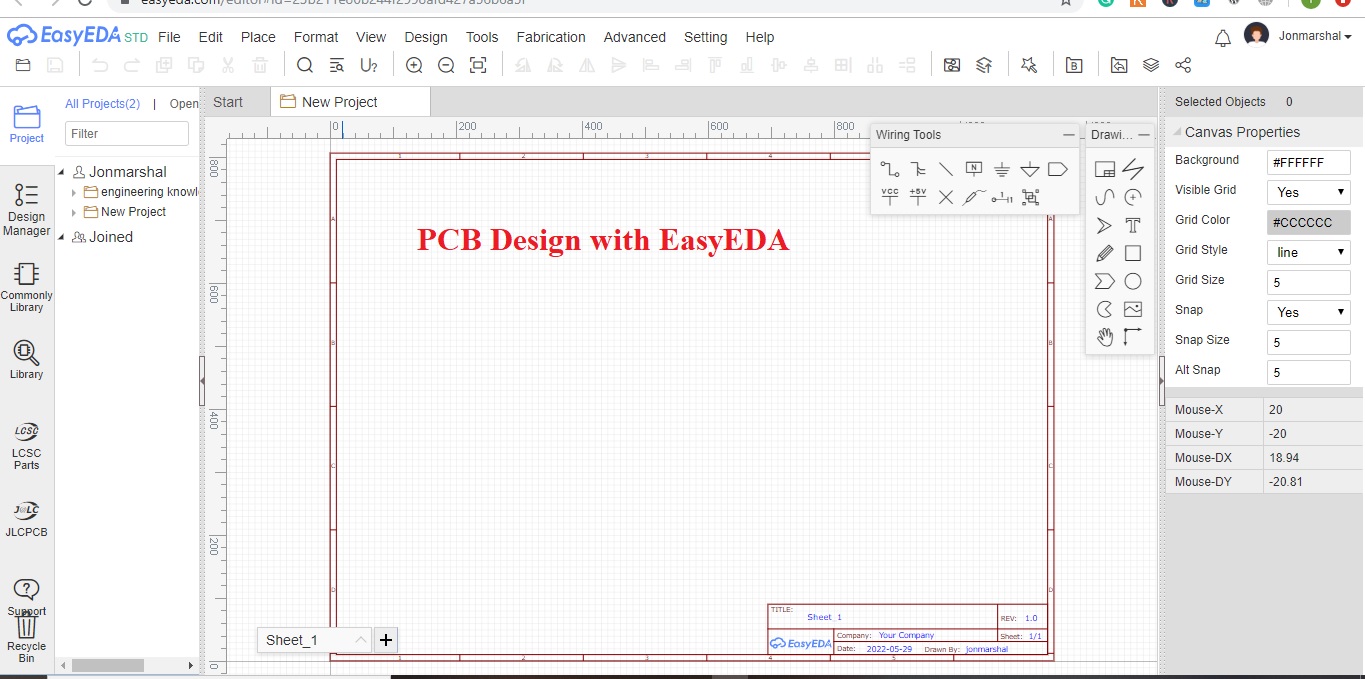1365x679 pixels.
Task: Change the Snap setting dropdown
Action: (x=1308, y=311)
